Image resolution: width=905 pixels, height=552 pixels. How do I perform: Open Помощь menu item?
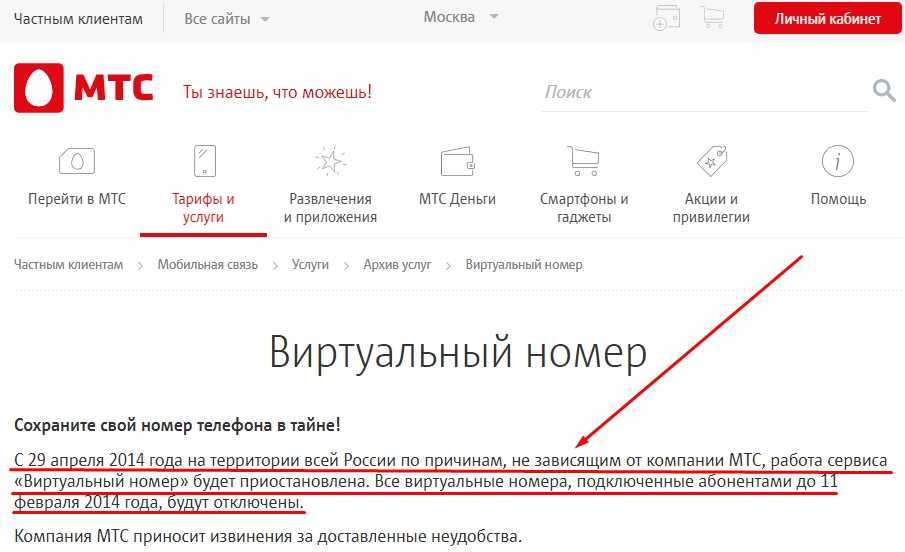point(838,199)
